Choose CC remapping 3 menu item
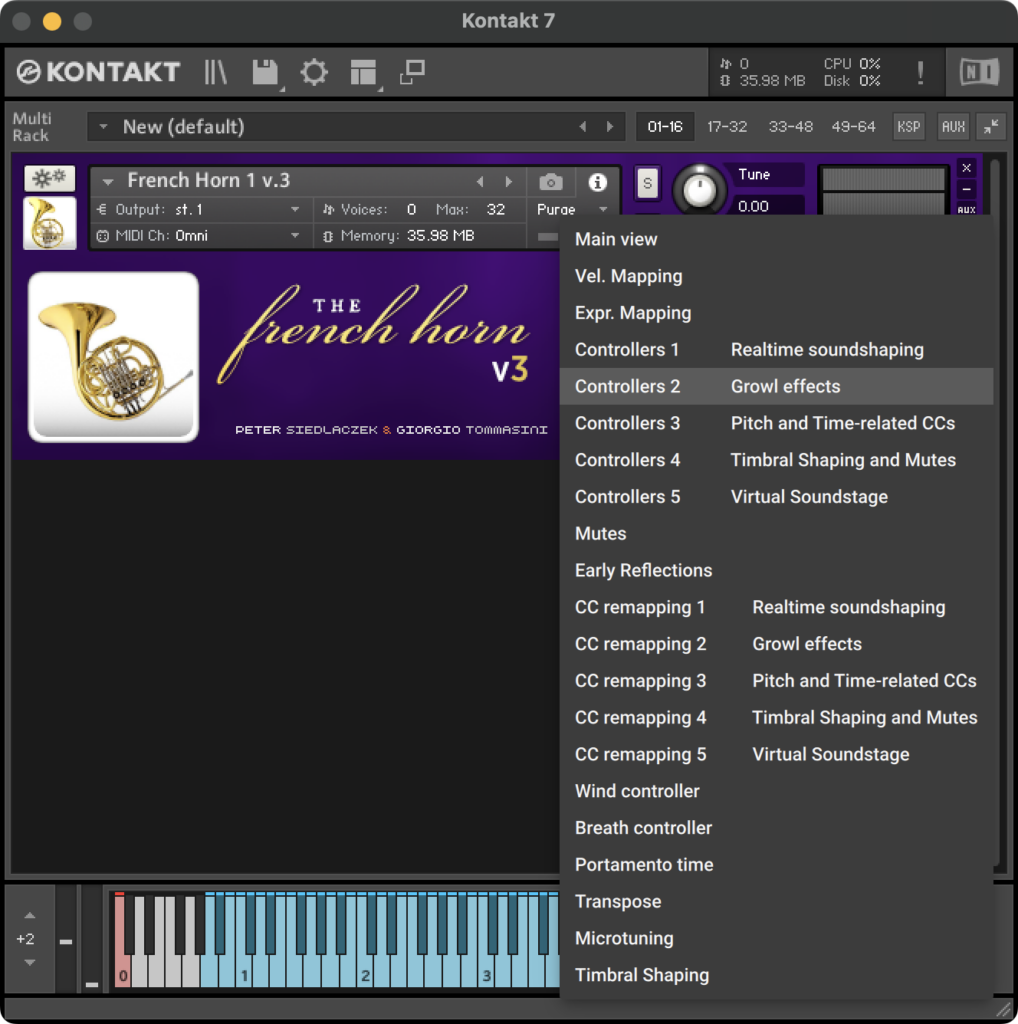 [x=776, y=680]
